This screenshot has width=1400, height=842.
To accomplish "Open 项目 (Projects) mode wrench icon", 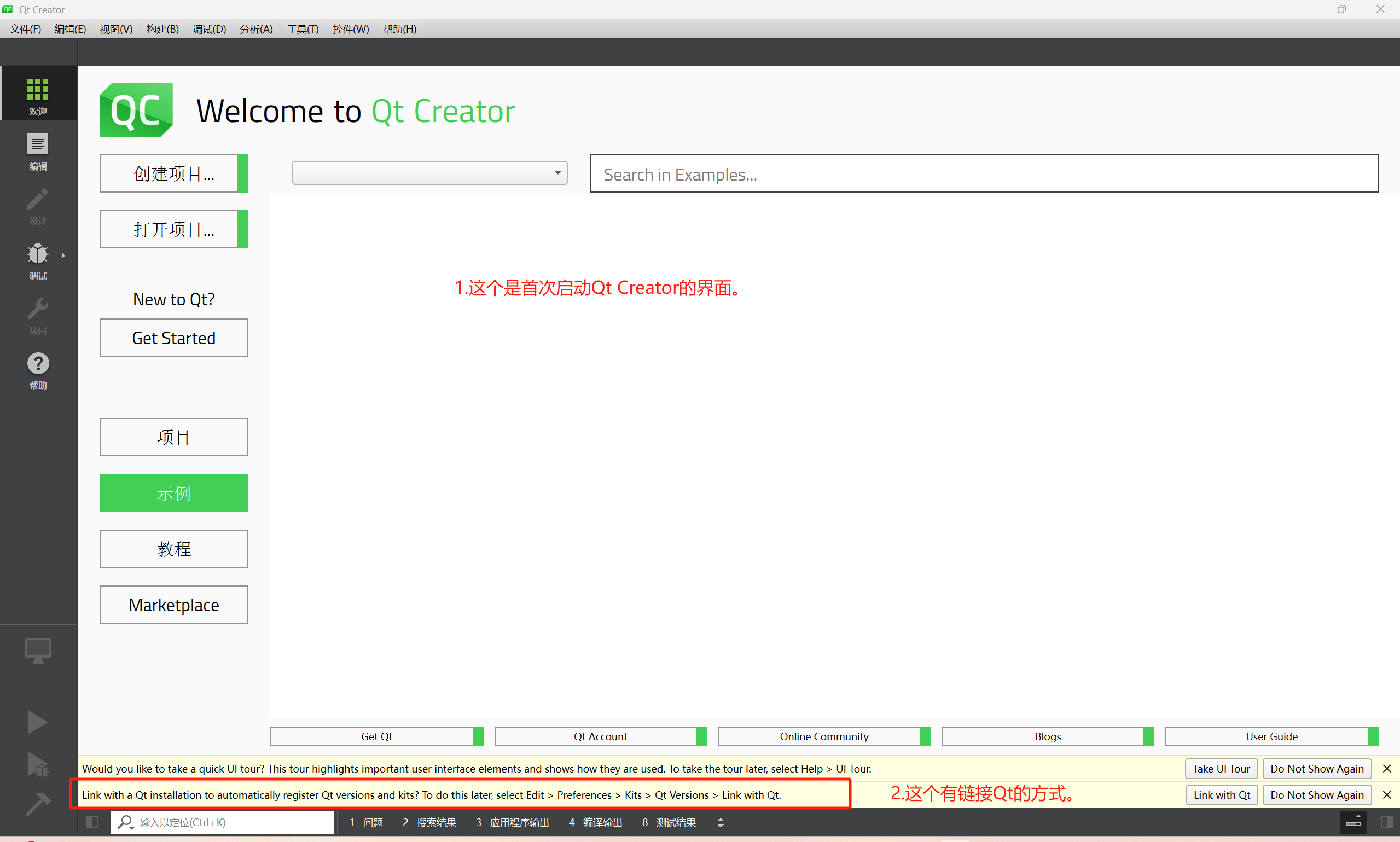I will 38,315.
